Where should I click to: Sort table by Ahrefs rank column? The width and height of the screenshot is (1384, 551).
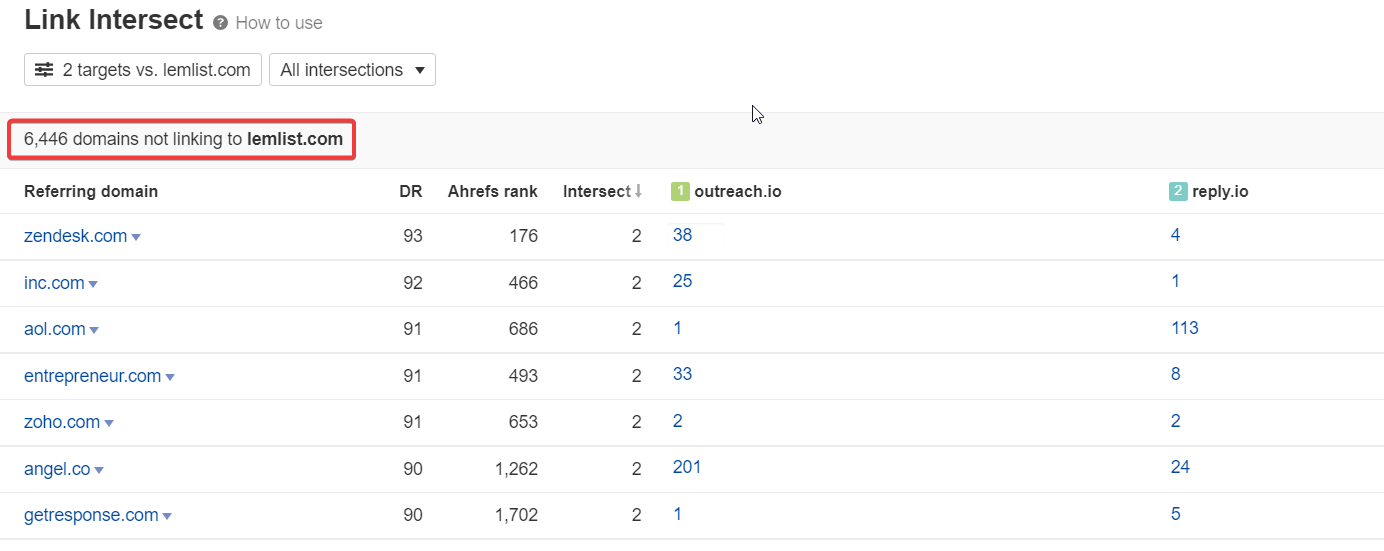pyautogui.click(x=493, y=191)
